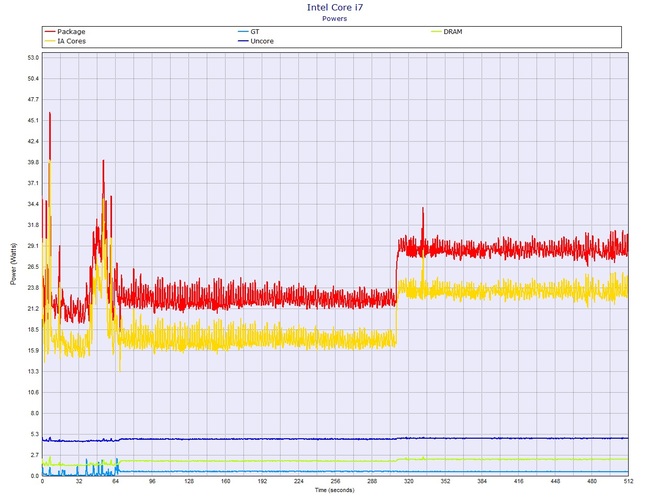Click the 29.1 y-axis value

tap(33, 246)
